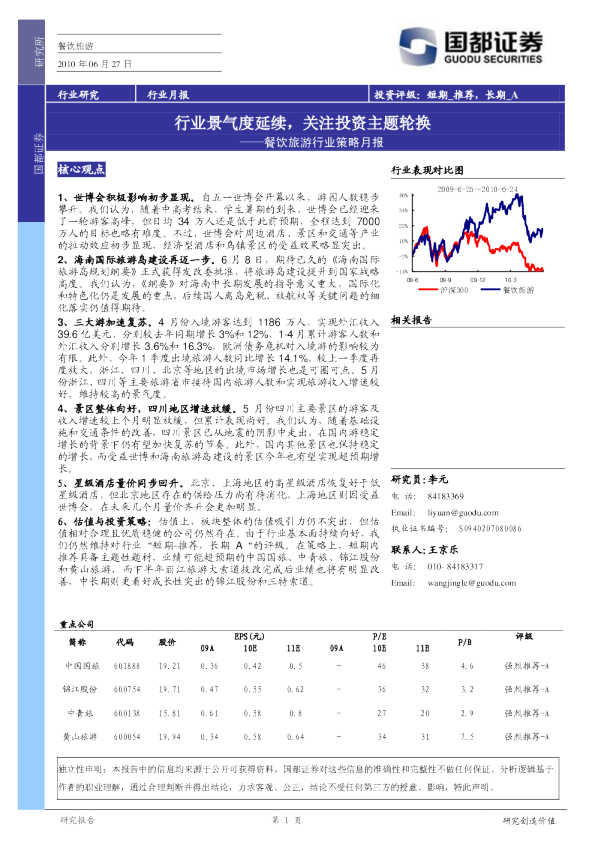Viewport: 595px width, 842px height.
Task: Select the '餐饮旅游' header category text
Action: point(75,46)
